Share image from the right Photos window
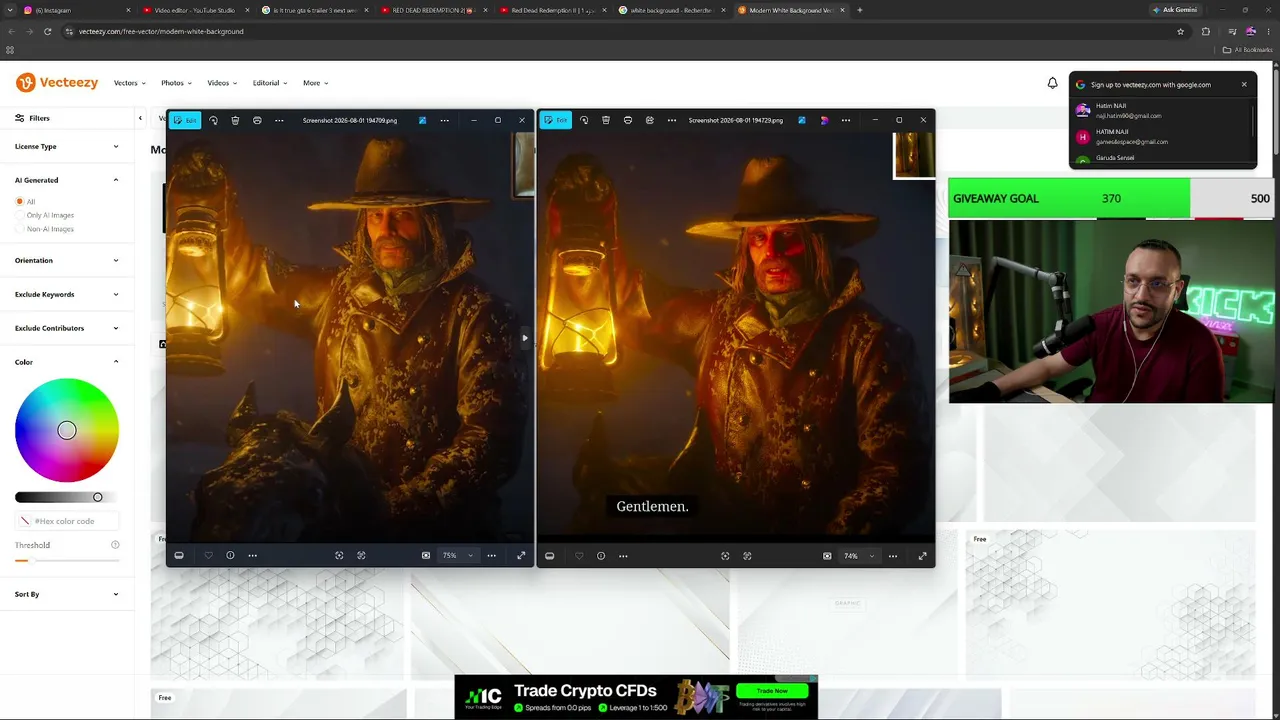Viewport: 1280px width, 720px height. point(650,120)
